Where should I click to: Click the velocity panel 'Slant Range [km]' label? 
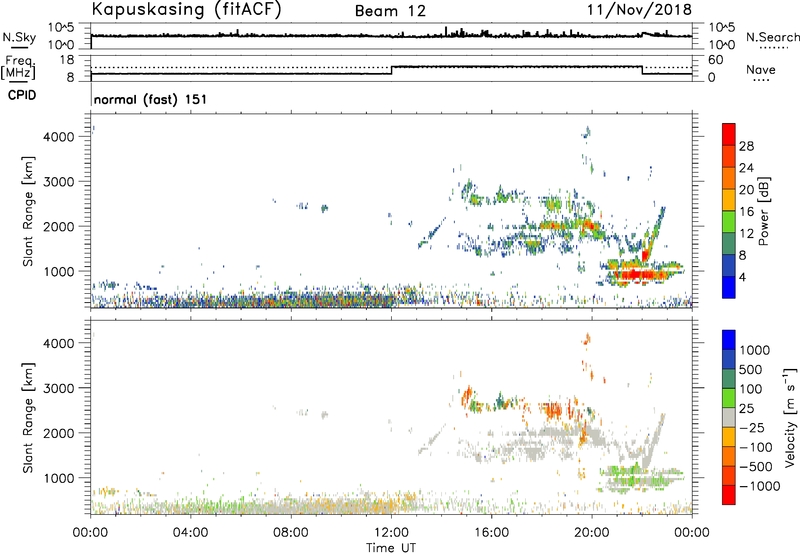coord(28,418)
